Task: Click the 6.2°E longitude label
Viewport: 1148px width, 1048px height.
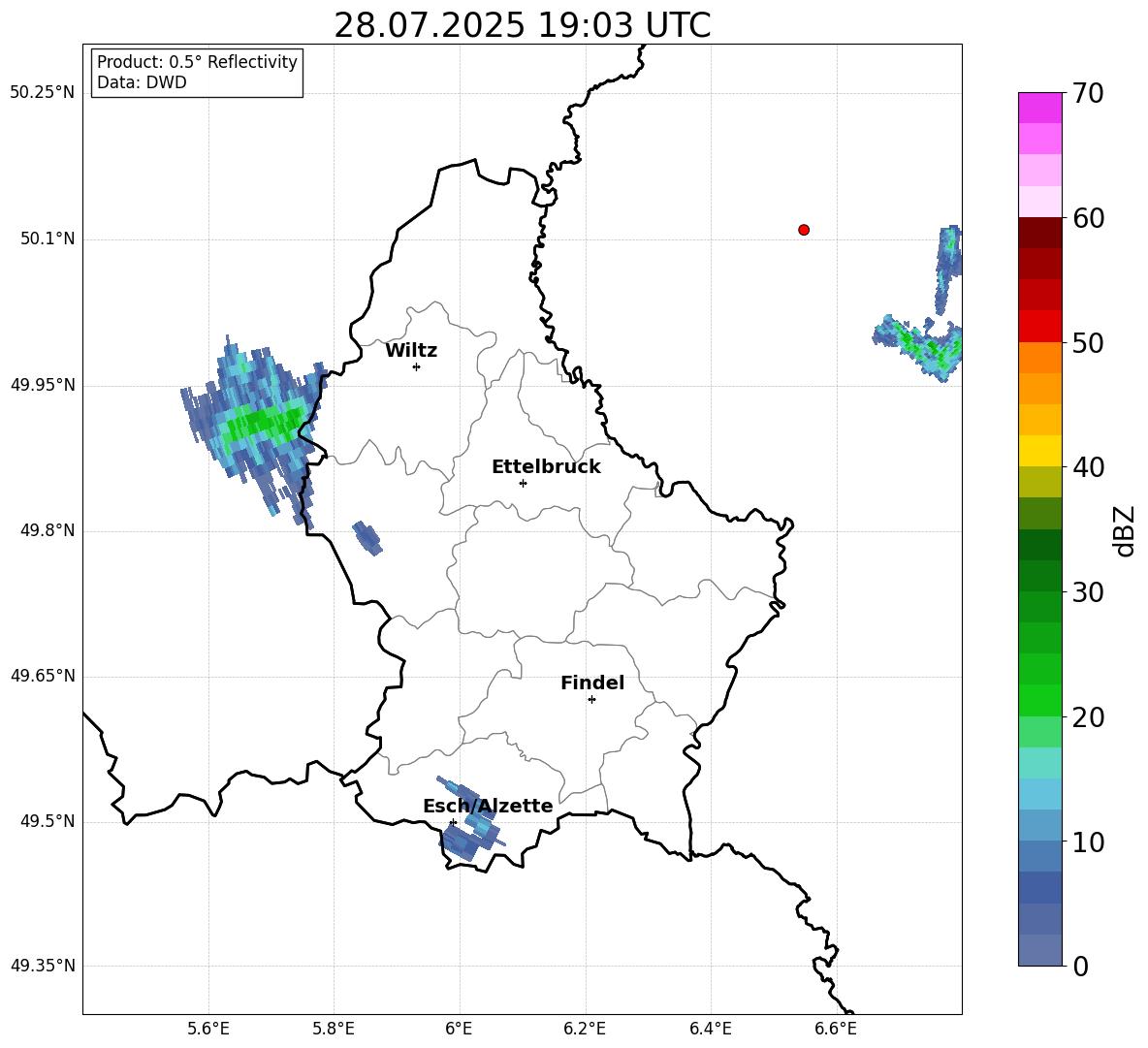Action: tap(585, 1029)
